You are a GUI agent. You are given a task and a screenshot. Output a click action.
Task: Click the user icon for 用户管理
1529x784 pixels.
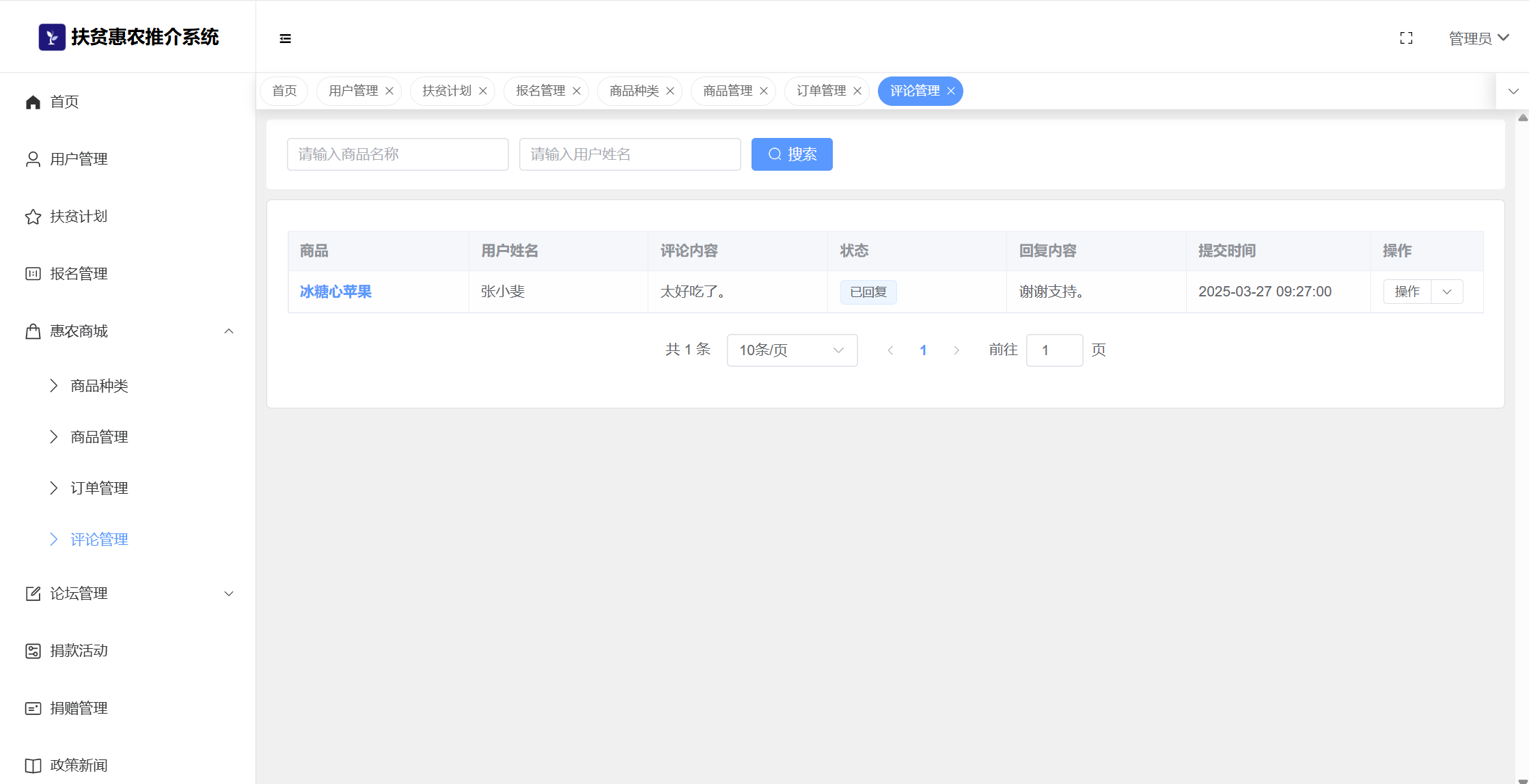[33, 159]
